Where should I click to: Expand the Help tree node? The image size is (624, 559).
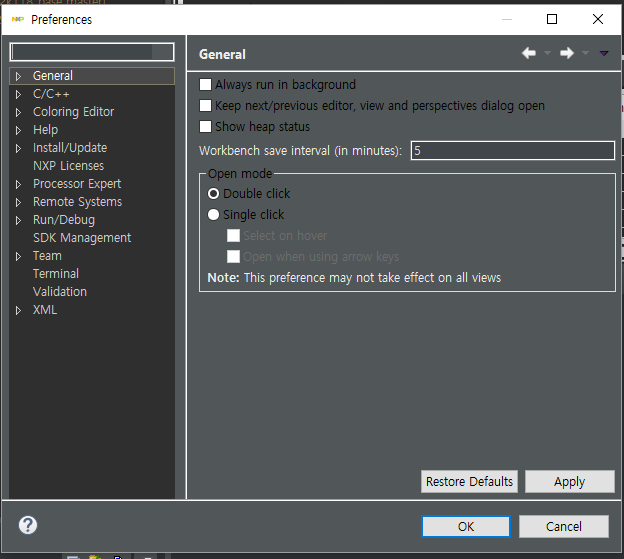click(x=18, y=130)
